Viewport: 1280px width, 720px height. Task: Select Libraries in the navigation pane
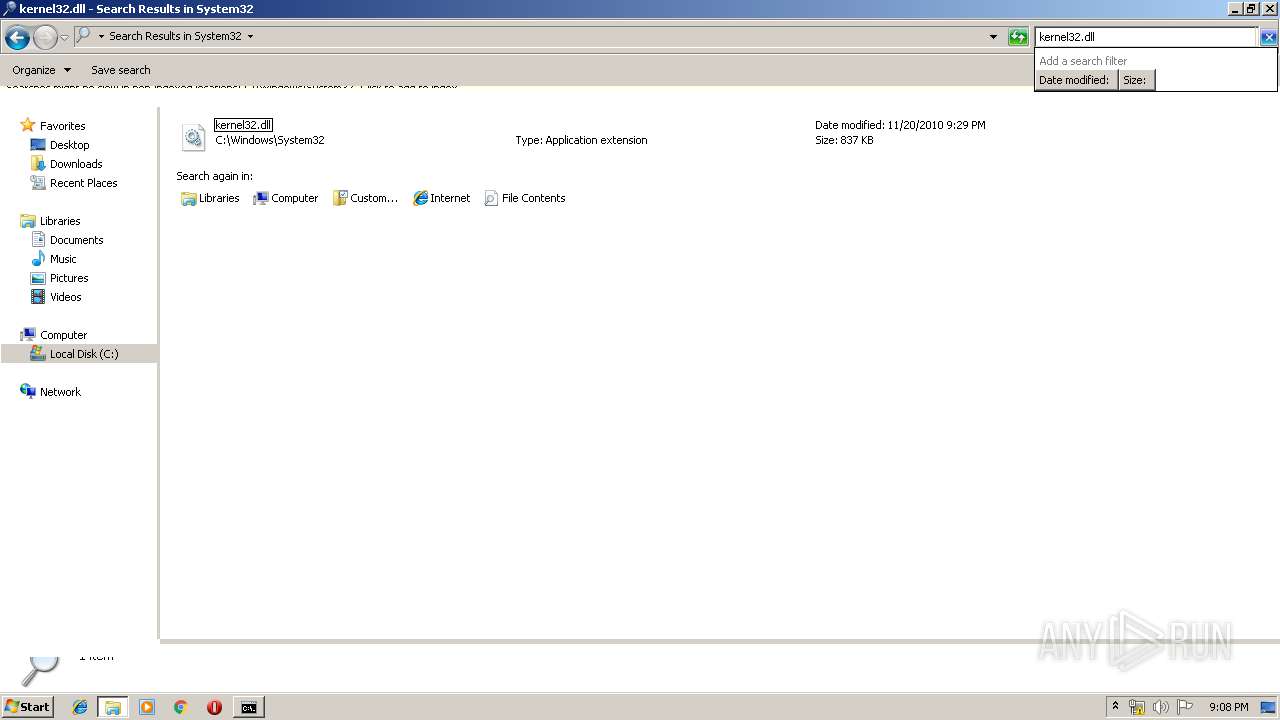coord(60,221)
